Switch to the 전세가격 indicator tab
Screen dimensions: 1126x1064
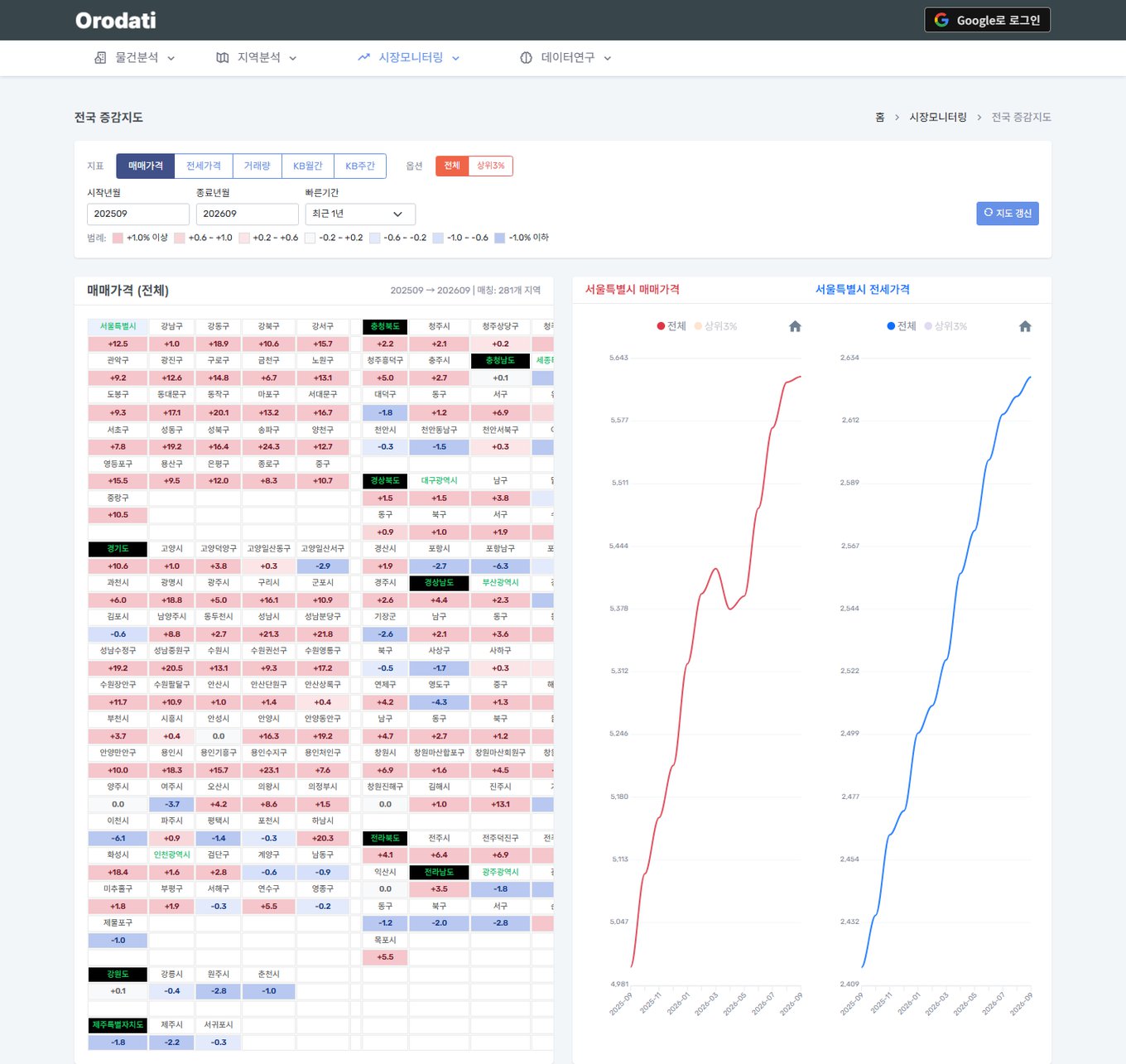coord(204,166)
